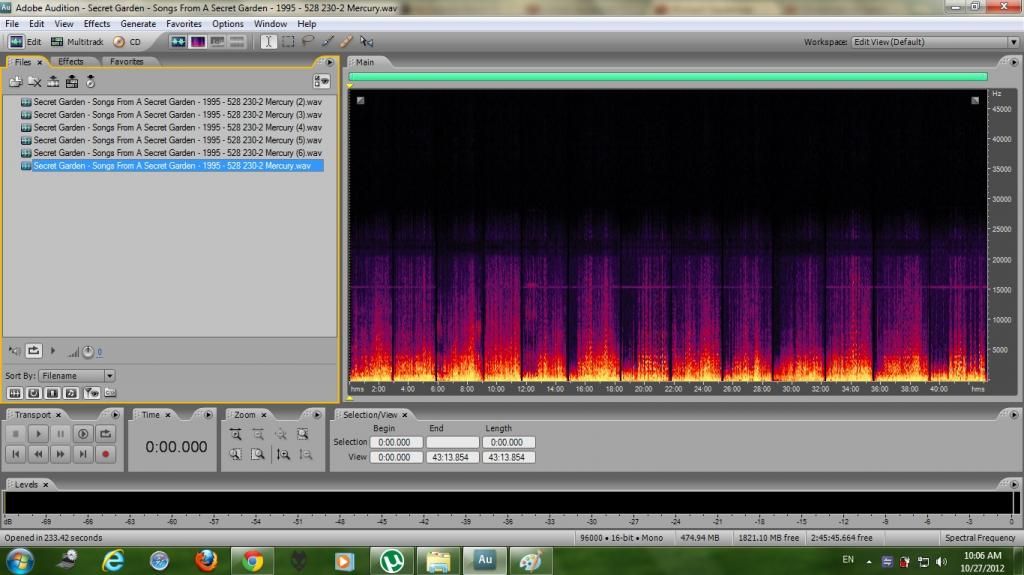This screenshot has width=1024, height=575.
Task: Select the Time Selection tool
Action: click(x=268, y=42)
